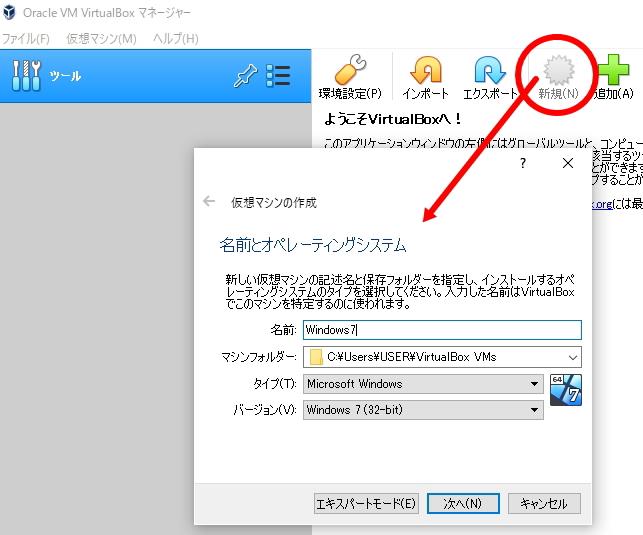Click the Name (名前) input field

[442, 330]
